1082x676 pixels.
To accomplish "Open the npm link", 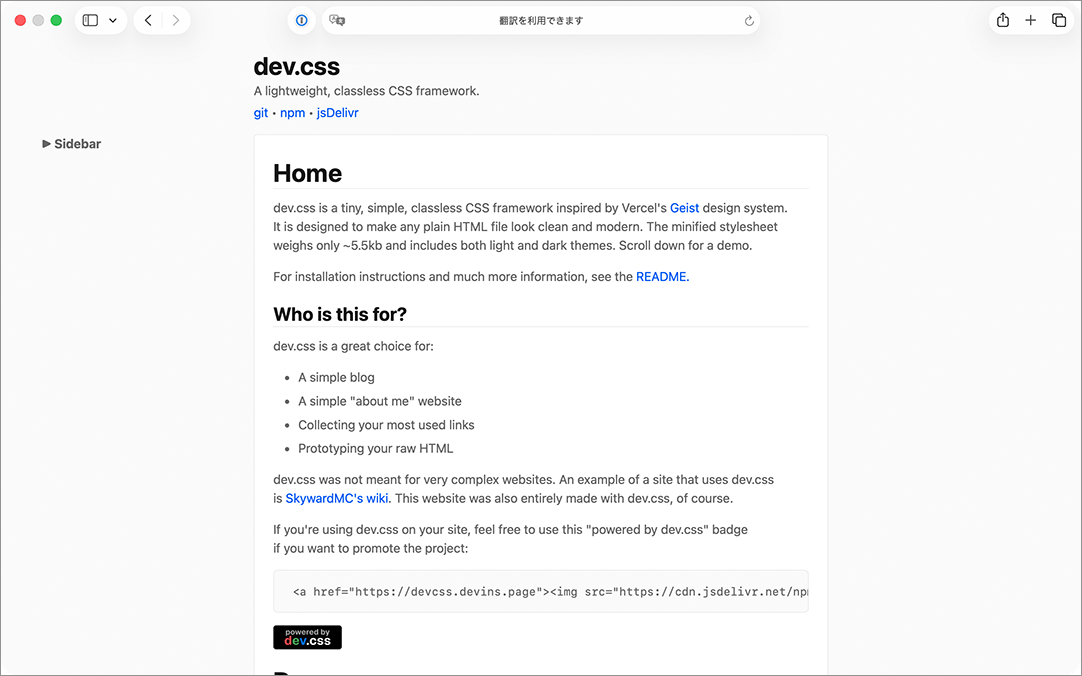I will [293, 113].
